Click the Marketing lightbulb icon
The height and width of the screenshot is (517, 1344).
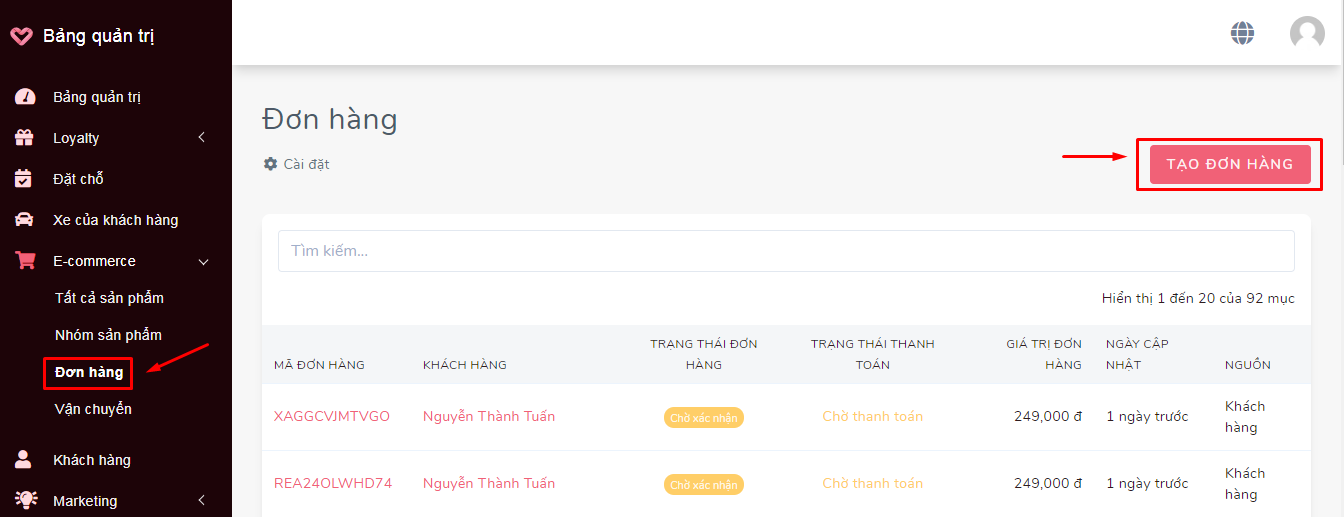[24, 500]
